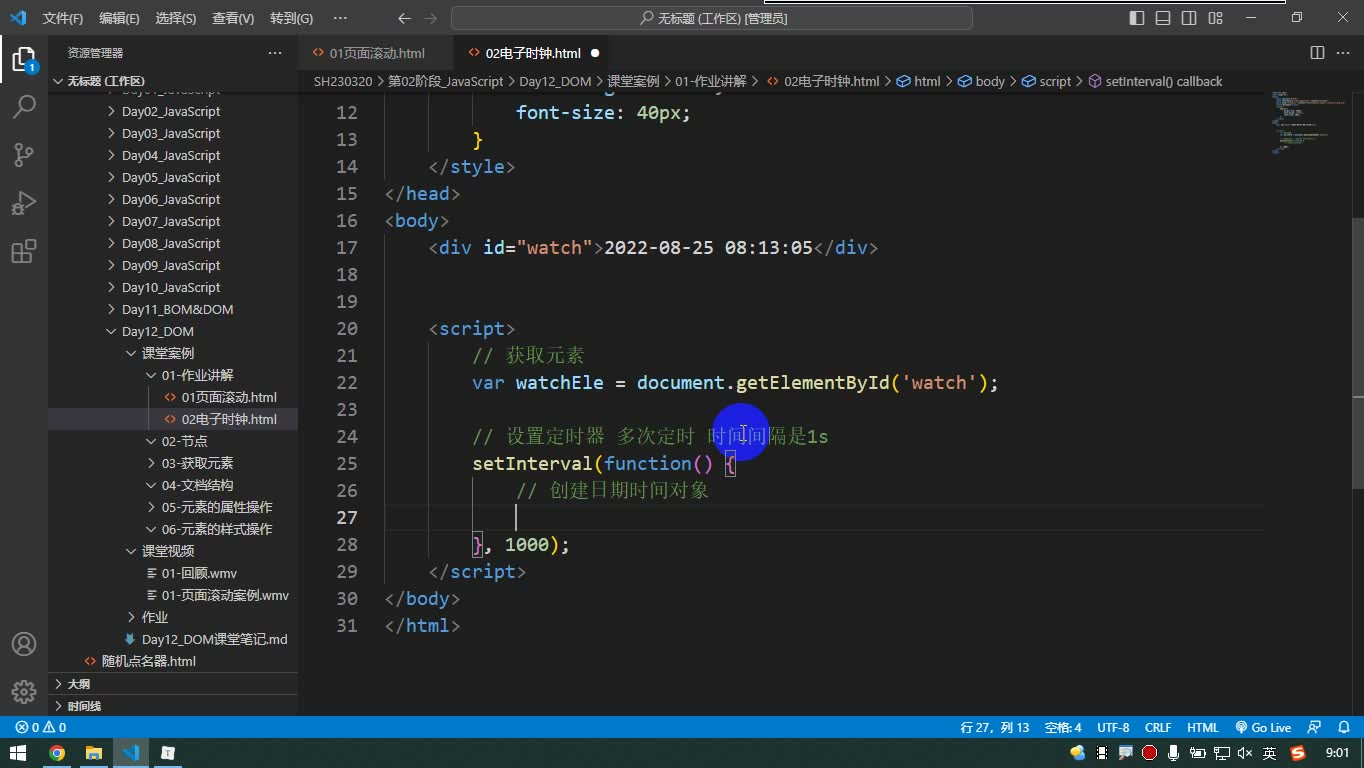1364x768 pixels.
Task: Expand the Day11_BOM&DOM folder
Action: tap(177, 309)
